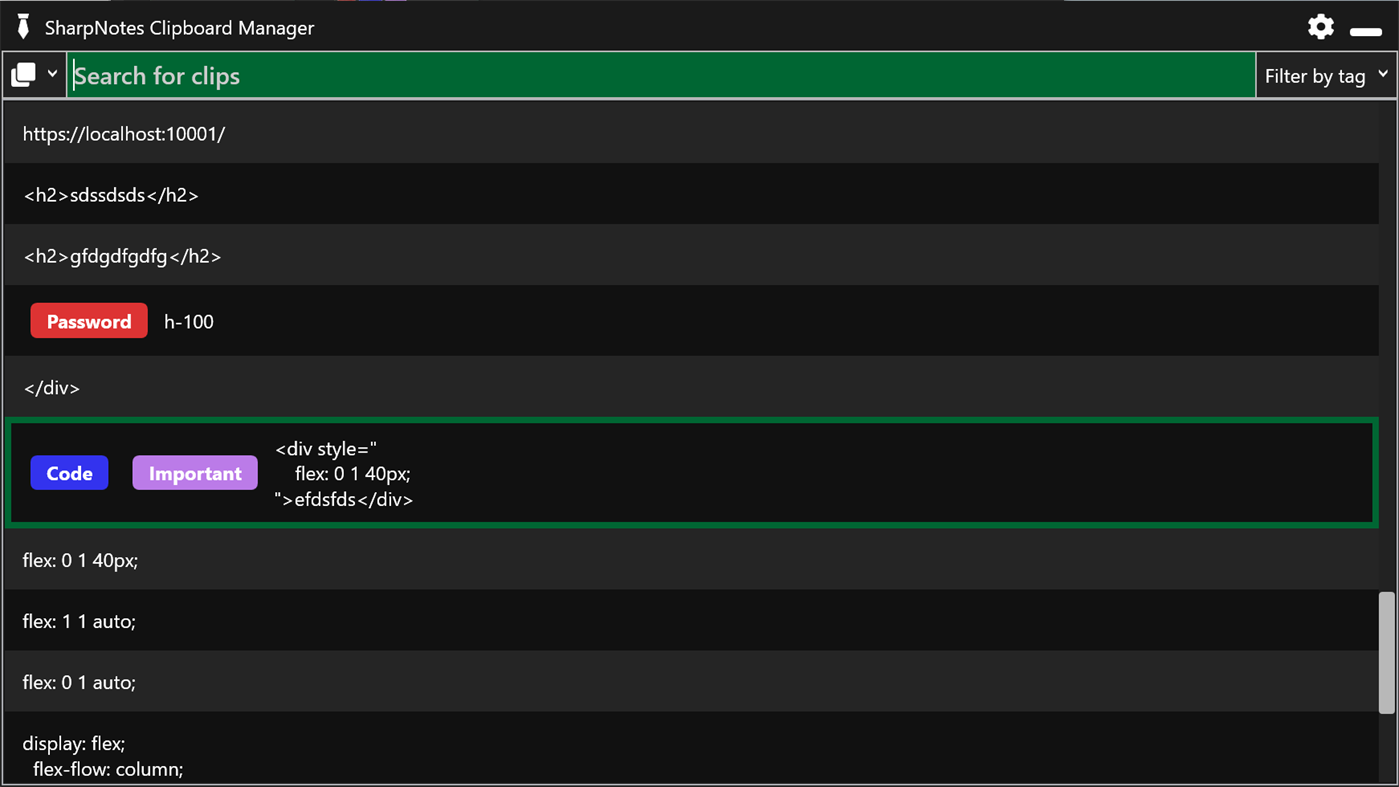The height and width of the screenshot is (787, 1399).
Task: Click the SharpNotes tie icon in the titlebar
Action: tap(22, 26)
